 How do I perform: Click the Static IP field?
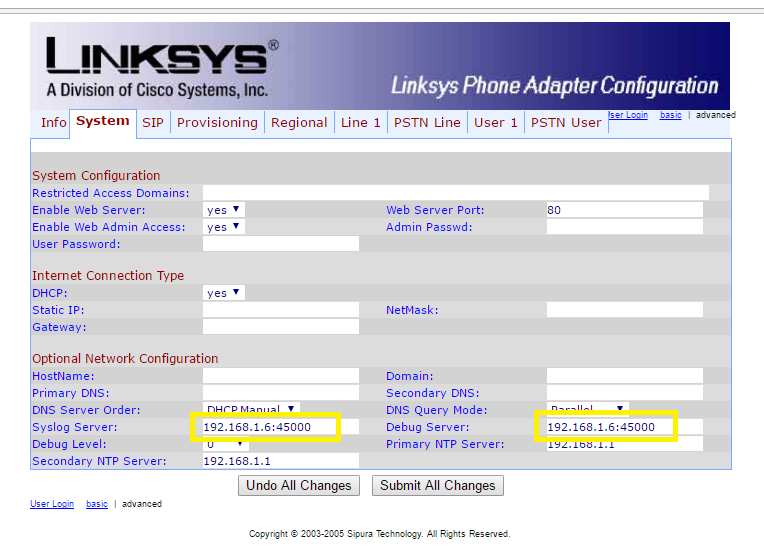click(x=281, y=309)
